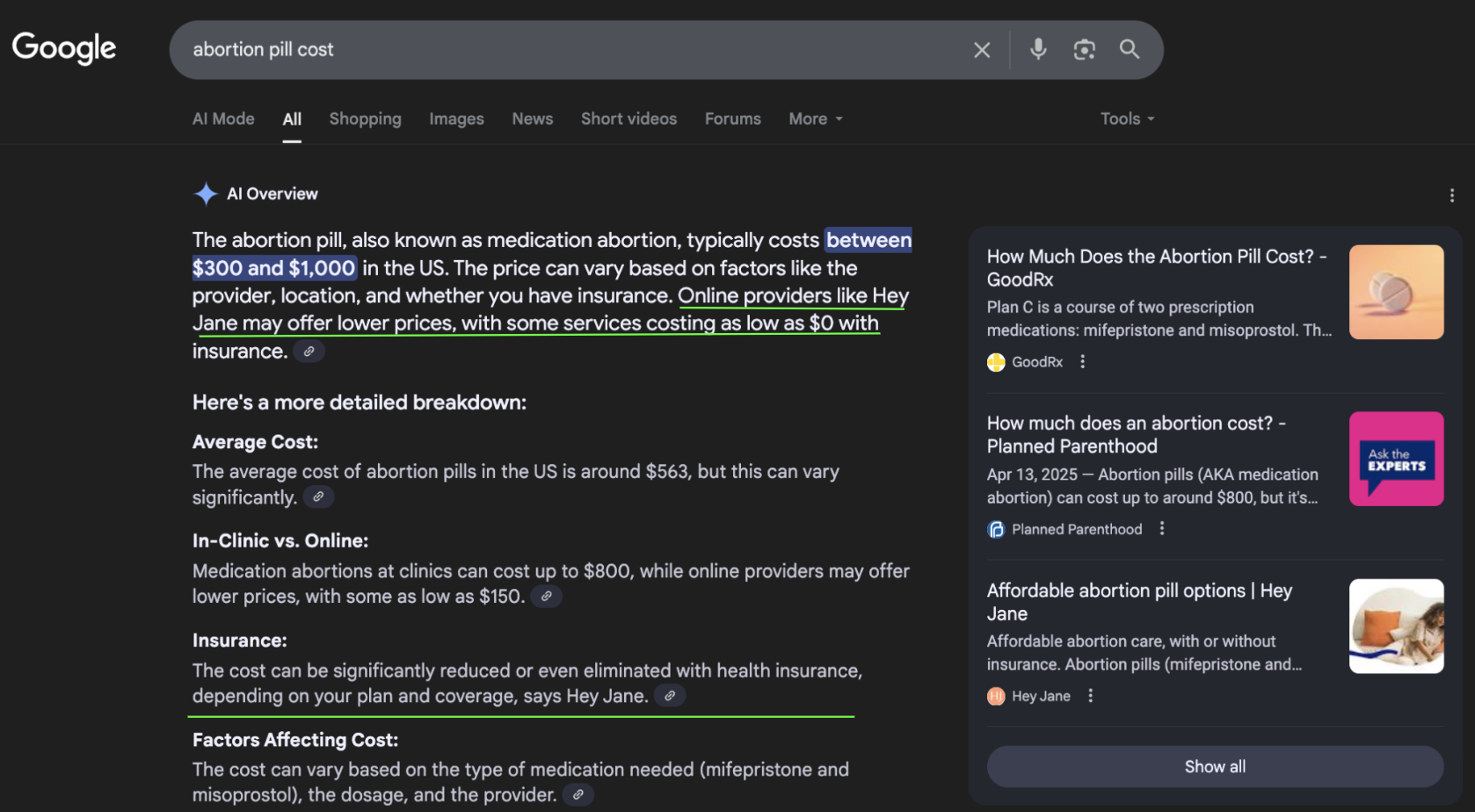Open source link icon after 'insurance.'

tap(309, 352)
